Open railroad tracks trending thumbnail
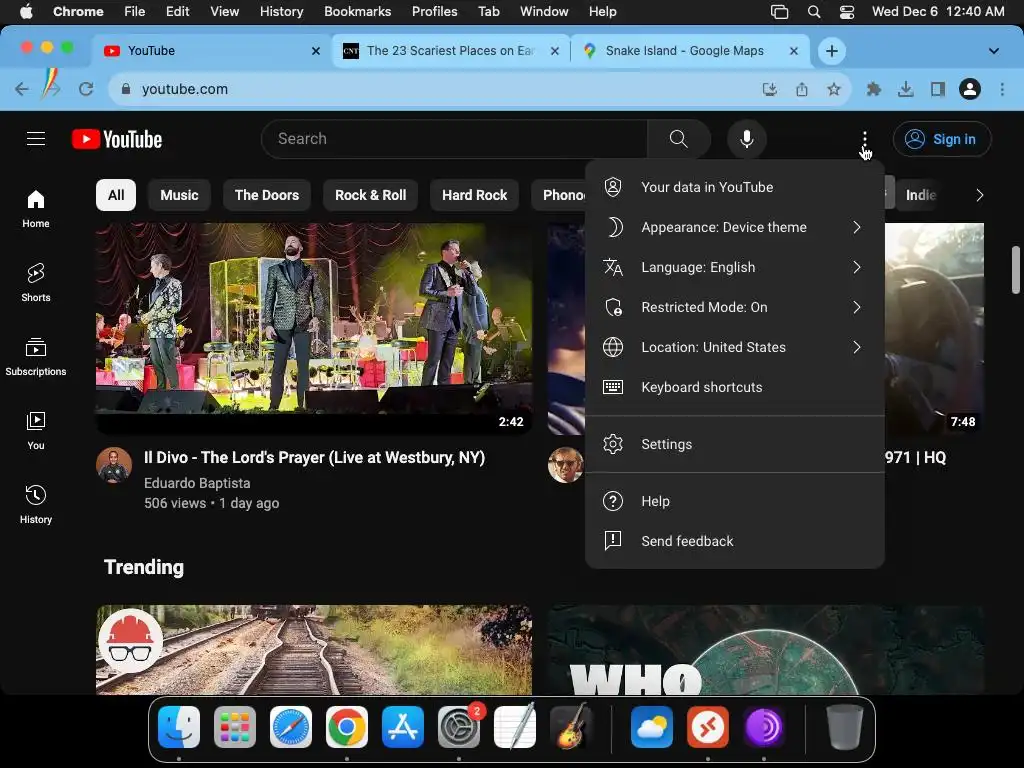1024x768 pixels. (314, 650)
